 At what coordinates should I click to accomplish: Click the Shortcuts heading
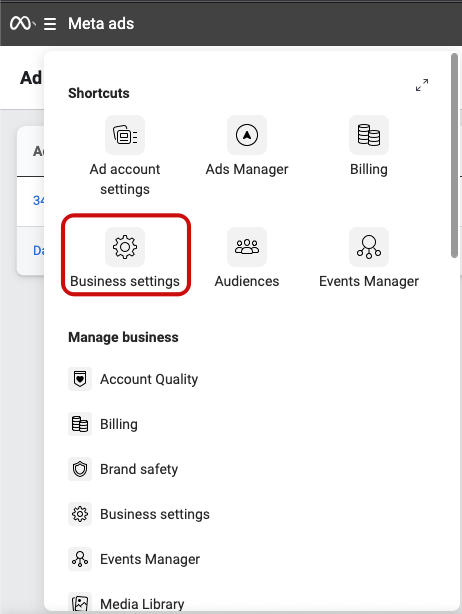click(x=99, y=93)
